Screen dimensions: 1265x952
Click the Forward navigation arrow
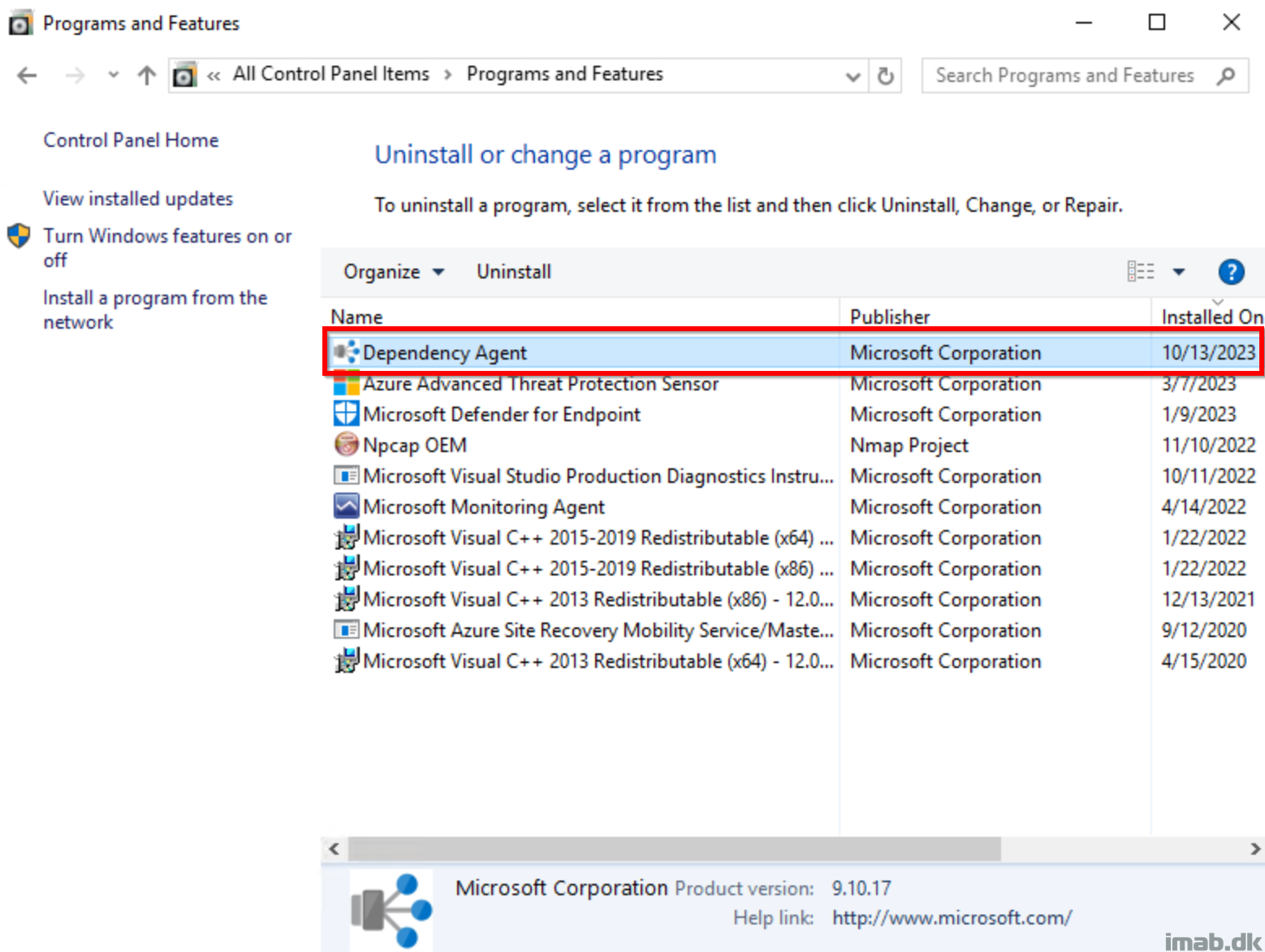(x=75, y=75)
